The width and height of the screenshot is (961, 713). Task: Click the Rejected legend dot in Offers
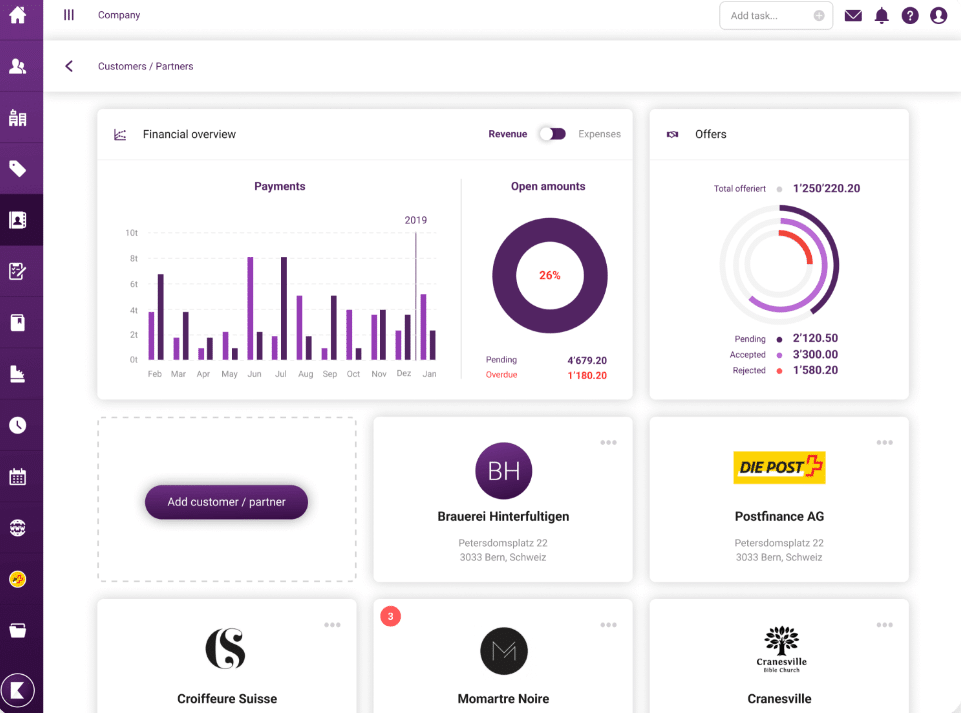tap(779, 371)
